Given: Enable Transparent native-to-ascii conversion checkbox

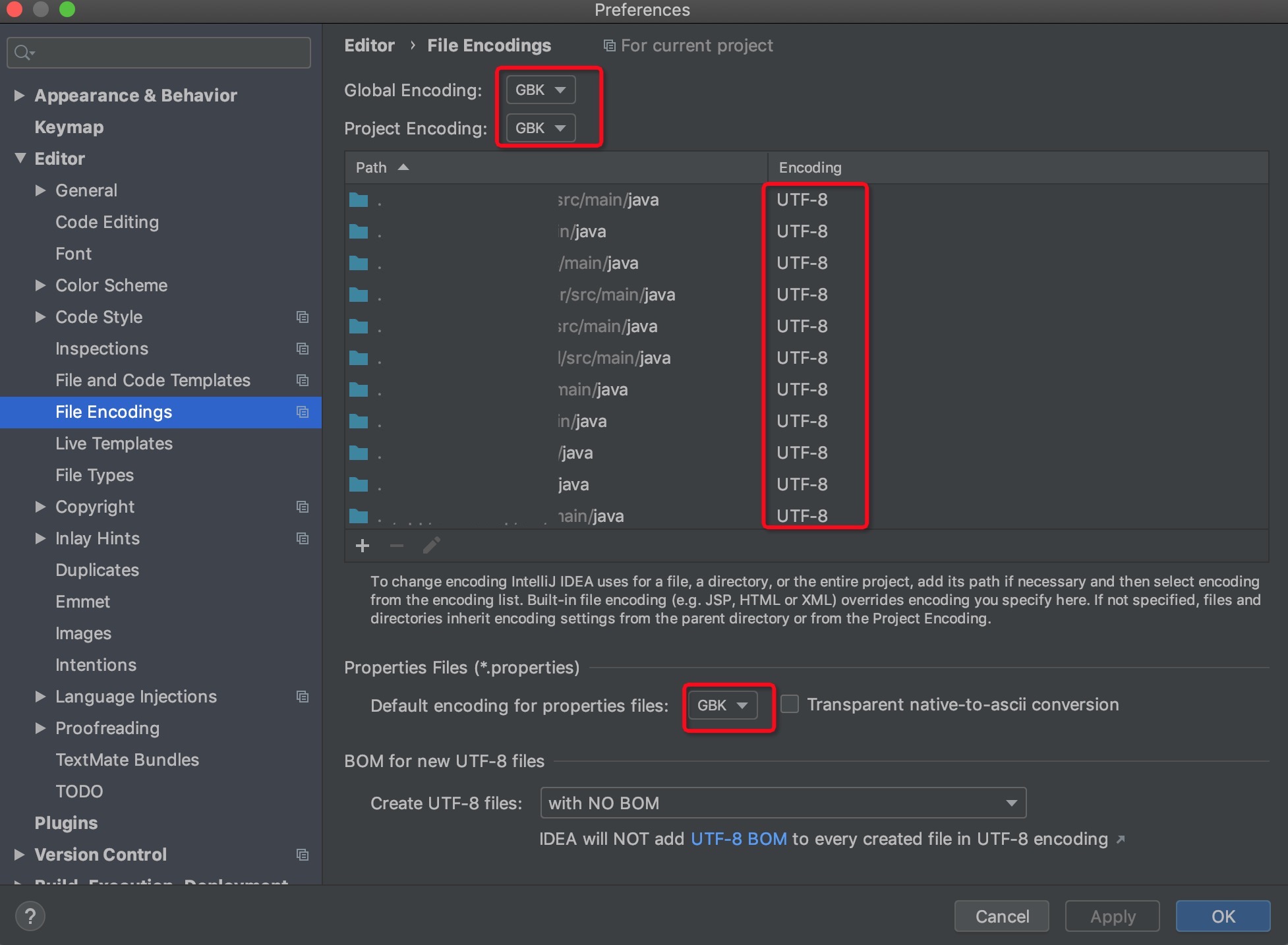Looking at the screenshot, I should pos(790,704).
